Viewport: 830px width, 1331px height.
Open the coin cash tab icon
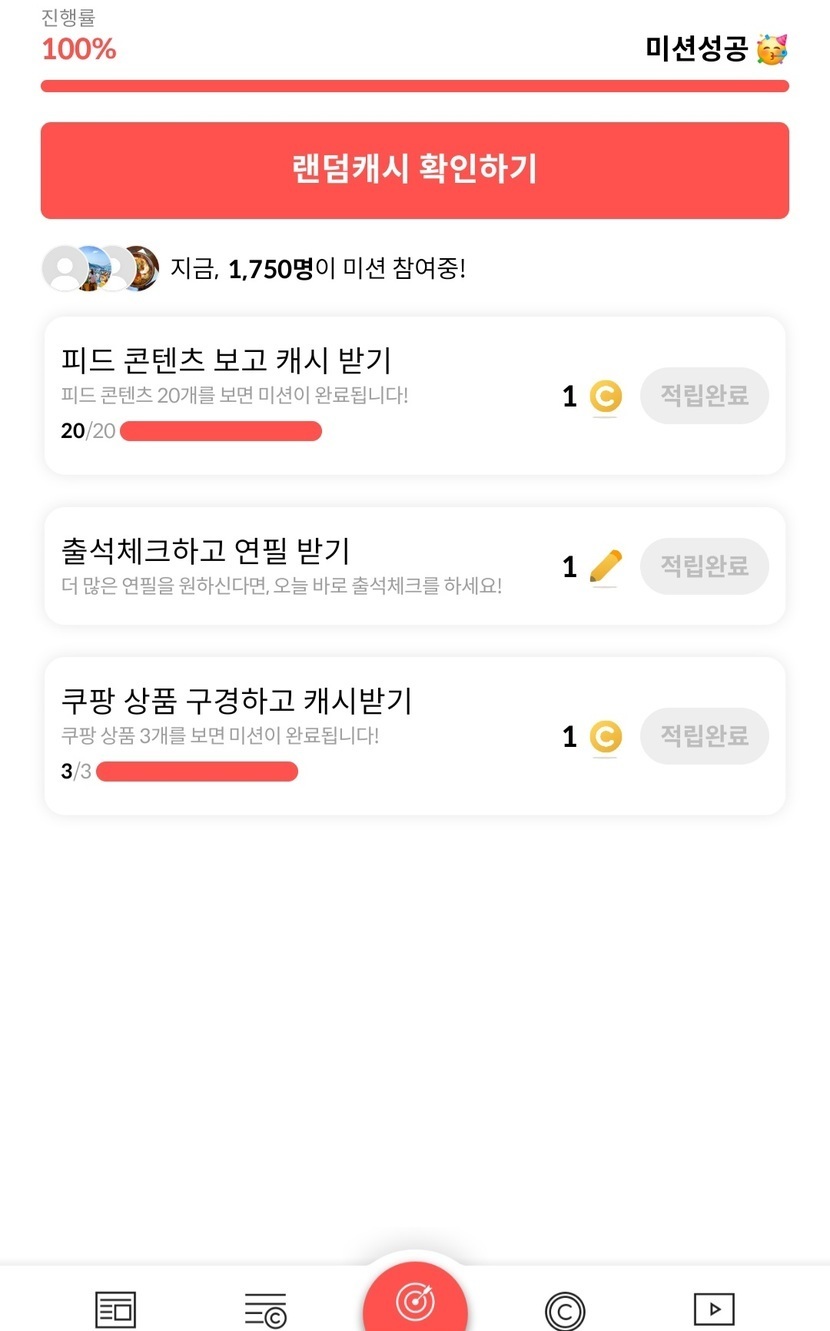tap(565, 1310)
